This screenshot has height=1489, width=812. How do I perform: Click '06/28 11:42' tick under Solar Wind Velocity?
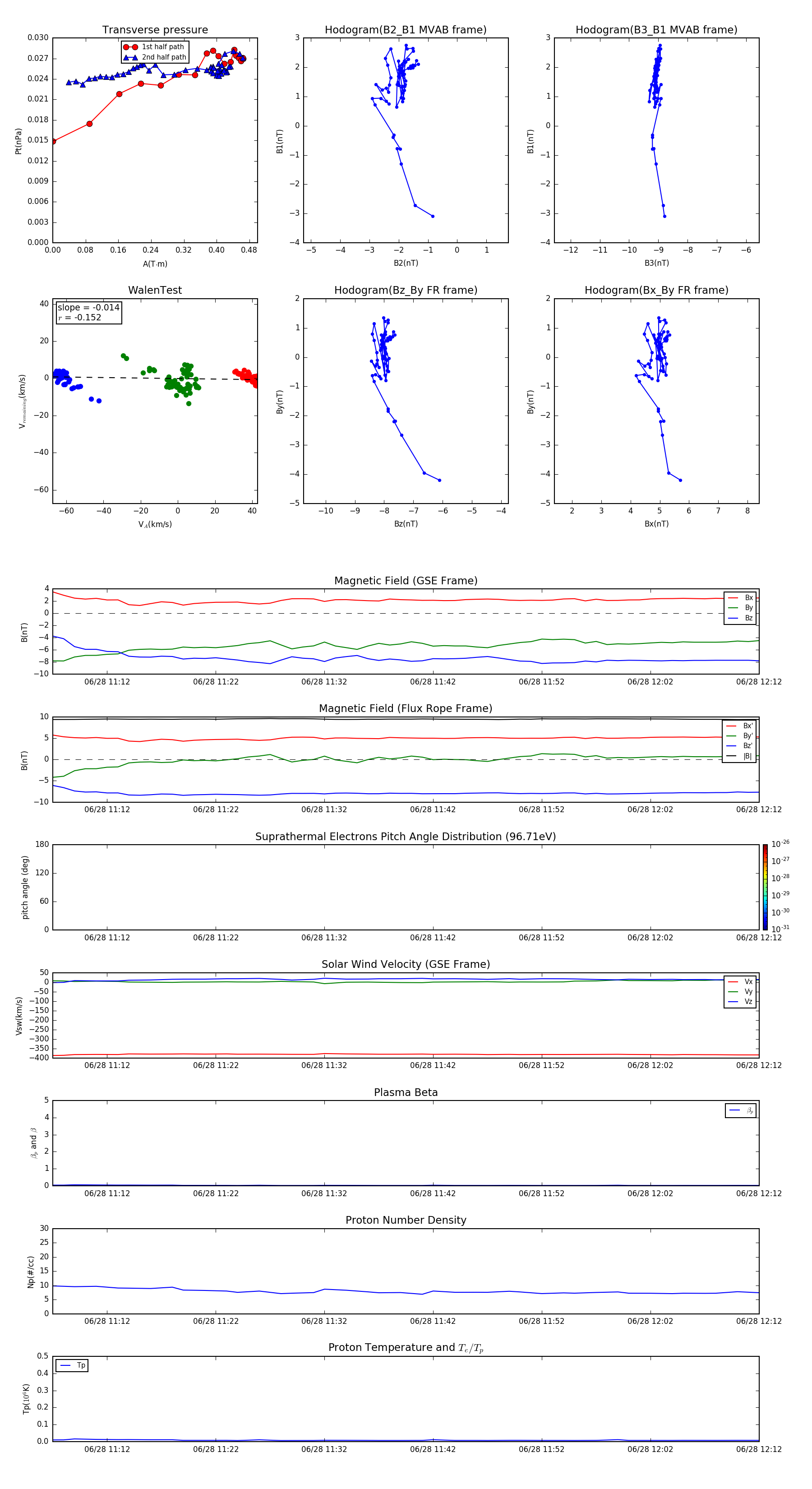tap(433, 1065)
